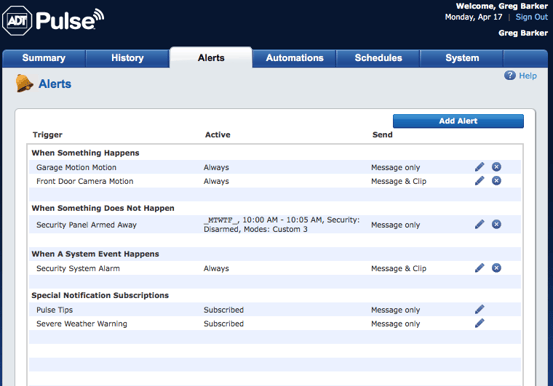The height and width of the screenshot is (386, 553).
Task: Click the Trigger column header
Action: [47, 135]
